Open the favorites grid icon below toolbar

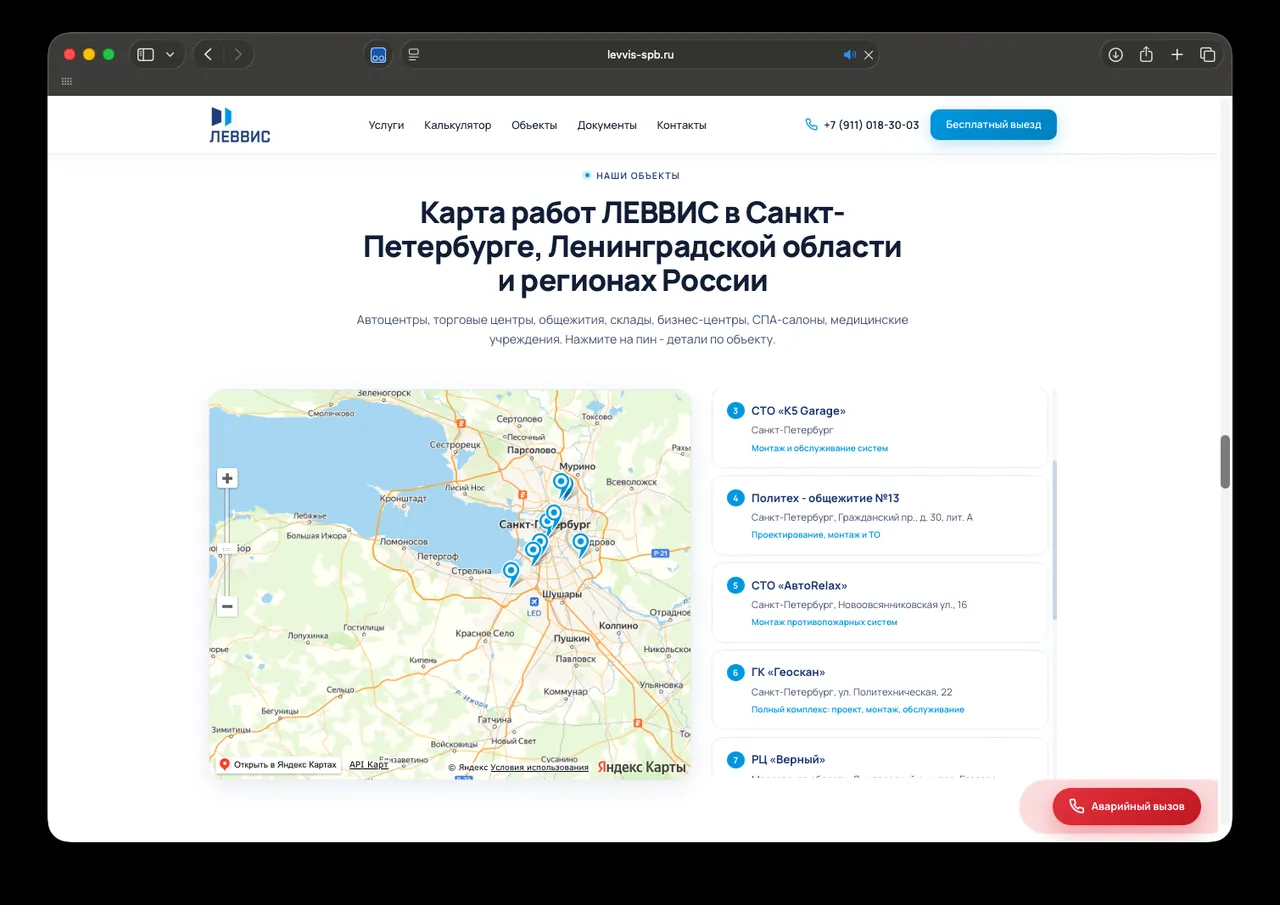click(x=67, y=81)
